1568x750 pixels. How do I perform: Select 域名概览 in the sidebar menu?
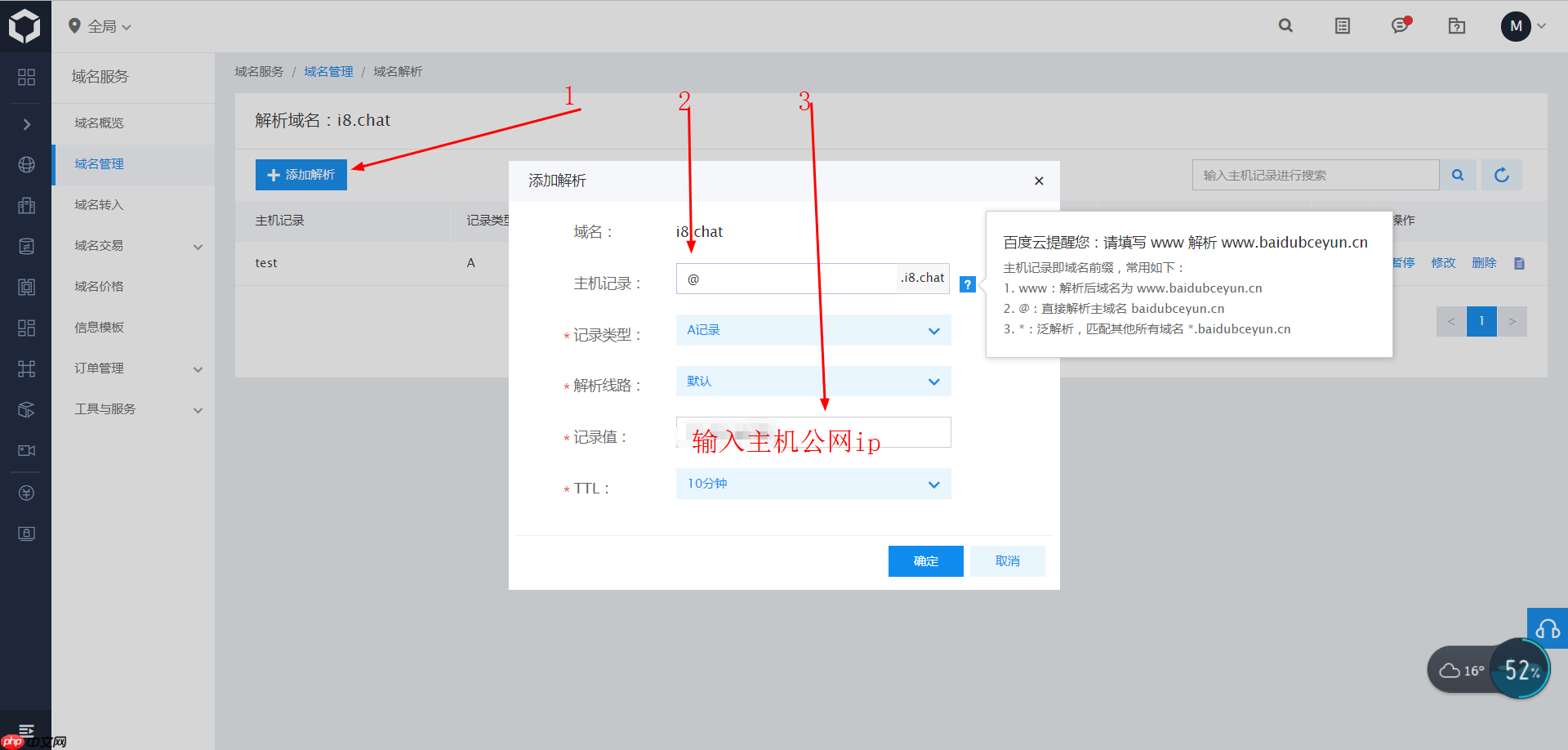pos(99,123)
